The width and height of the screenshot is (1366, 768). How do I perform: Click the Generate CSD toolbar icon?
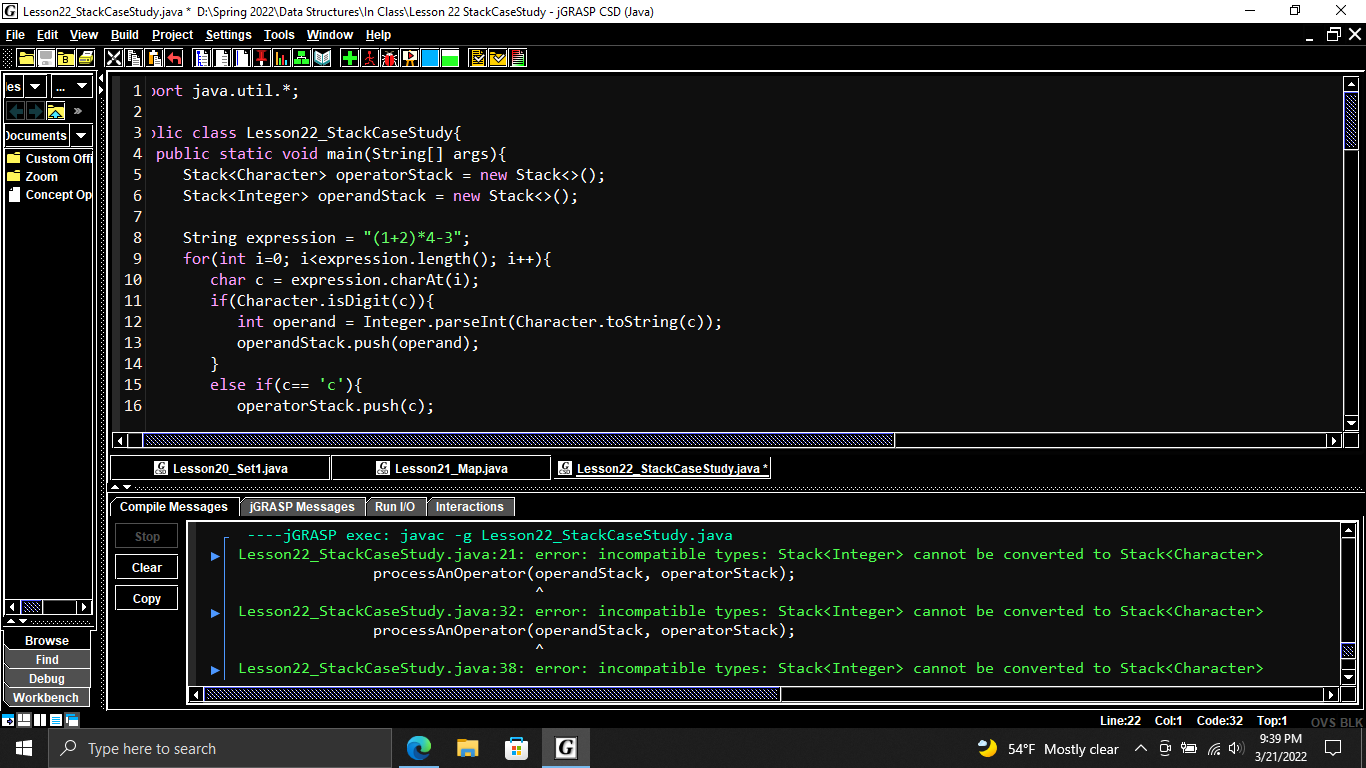click(x=202, y=58)
